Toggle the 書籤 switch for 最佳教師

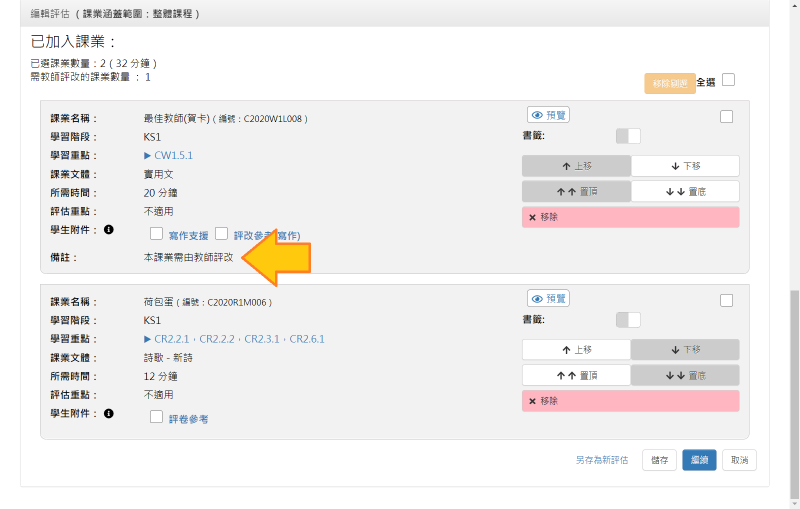point(628,136)
